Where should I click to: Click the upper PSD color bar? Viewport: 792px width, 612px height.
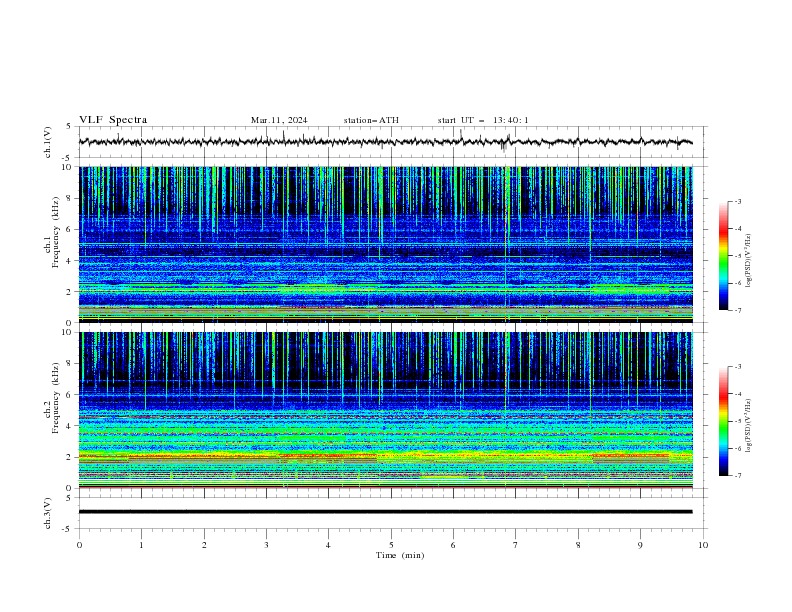point(724,256)
